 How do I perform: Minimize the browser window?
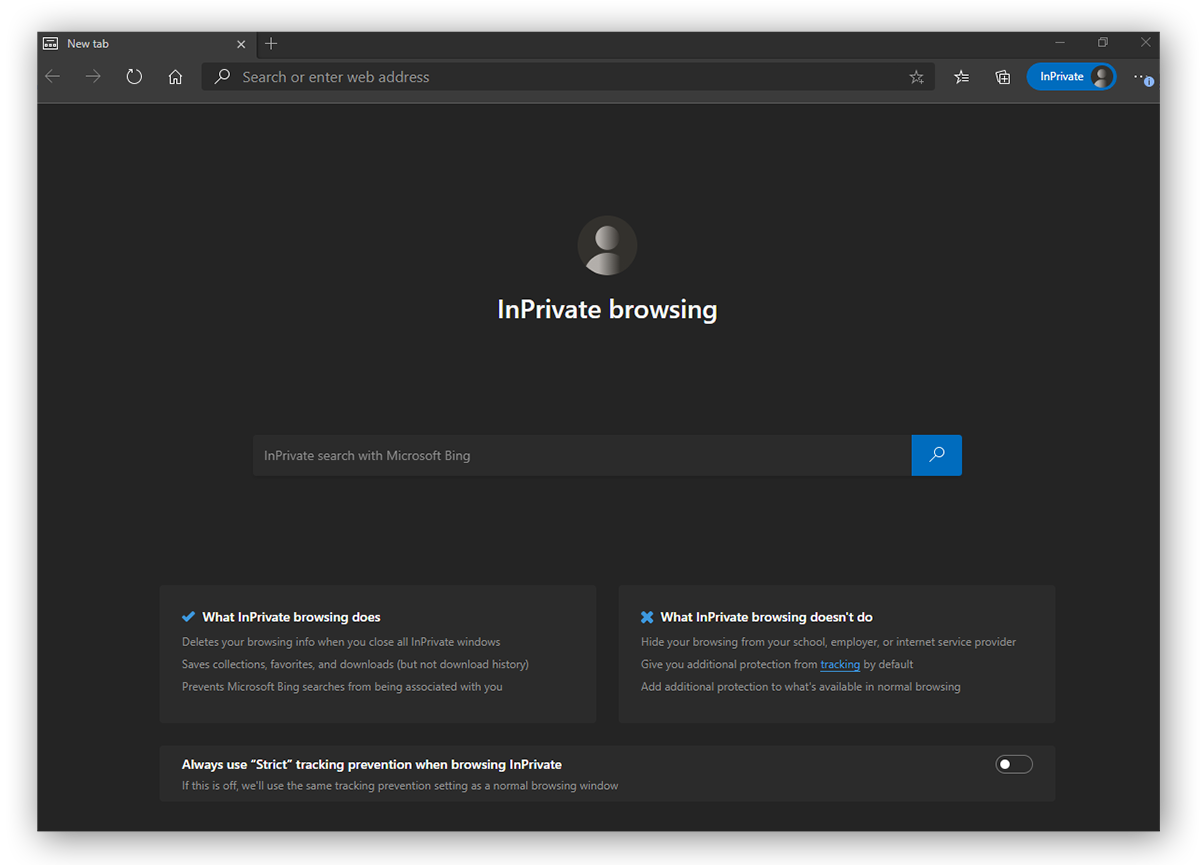1060,43
